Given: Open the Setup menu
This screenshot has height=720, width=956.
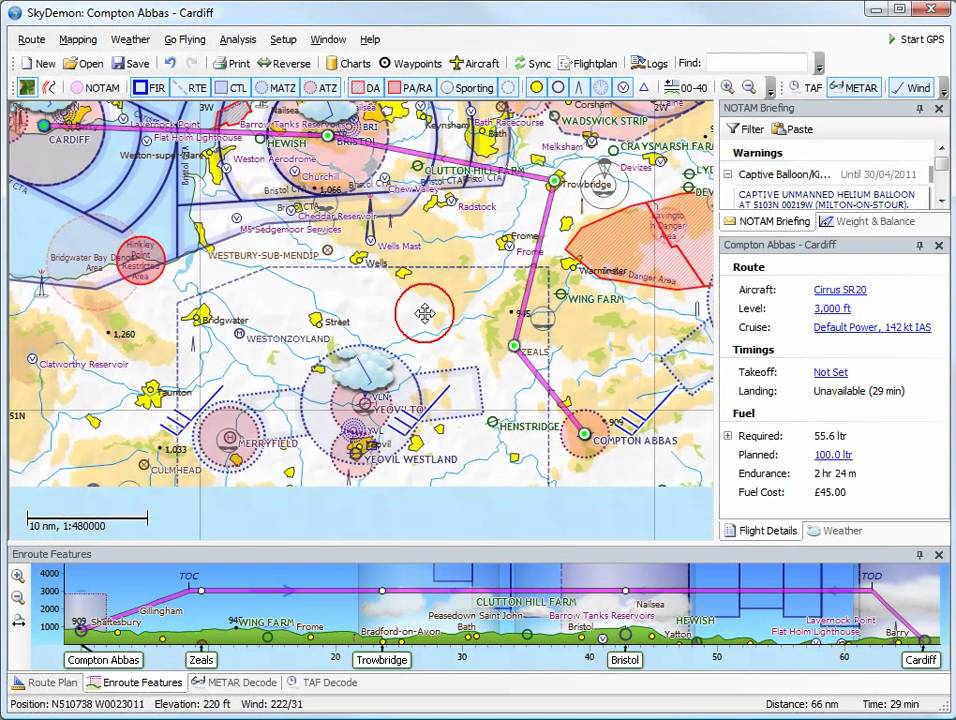Looking at the screenshot, I should (283, 40).
